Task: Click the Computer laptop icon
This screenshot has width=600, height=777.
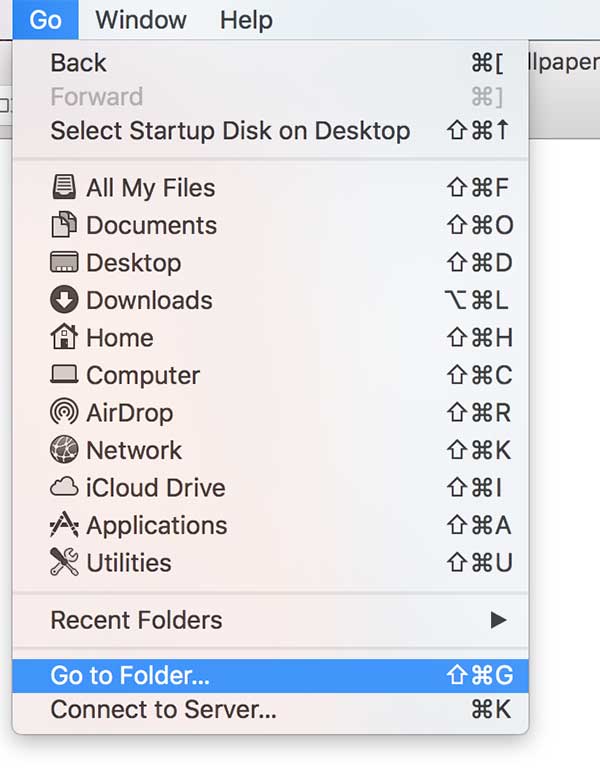Action: (x=63, y=375)
